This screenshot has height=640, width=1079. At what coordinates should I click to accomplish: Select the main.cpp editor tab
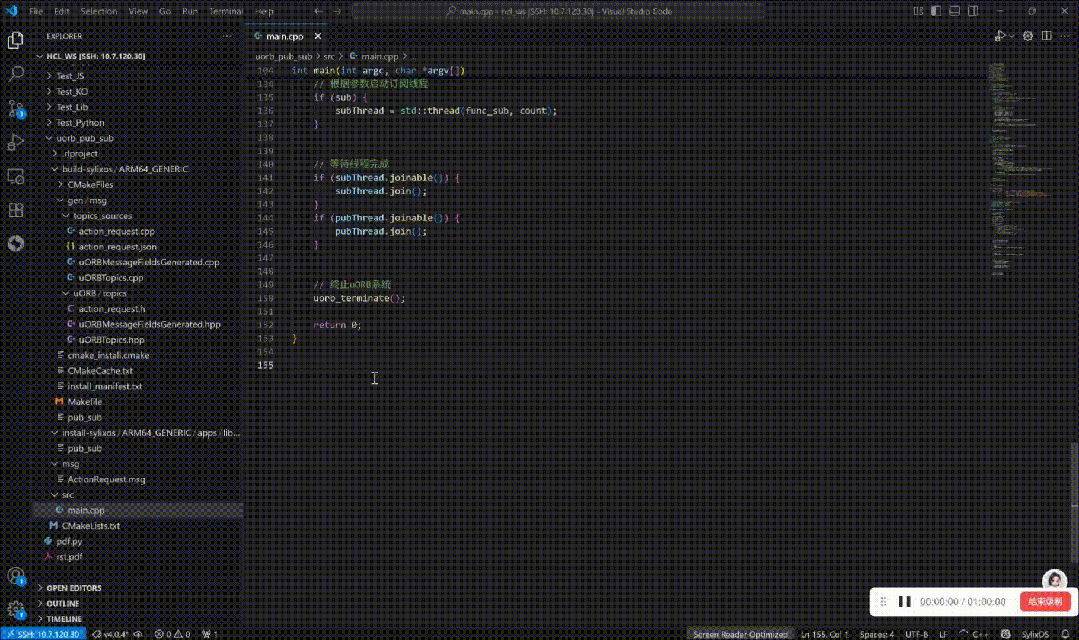(283, 35)
